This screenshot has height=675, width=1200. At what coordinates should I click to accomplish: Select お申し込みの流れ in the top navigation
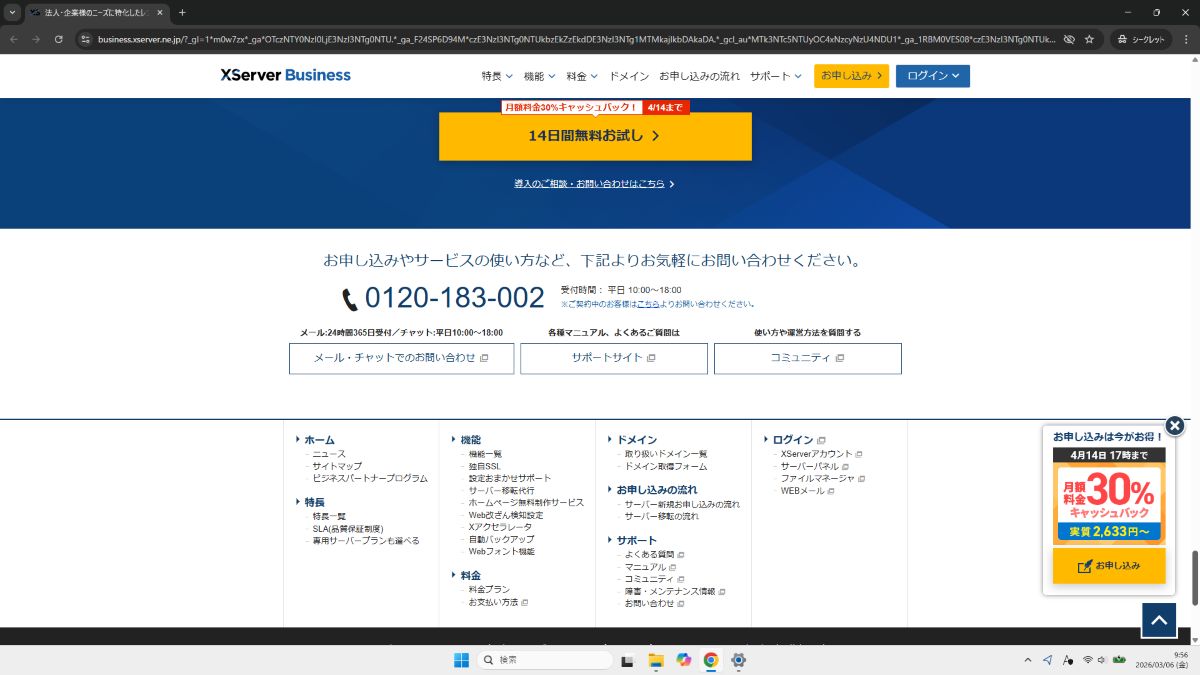click(x=699, y=76)
